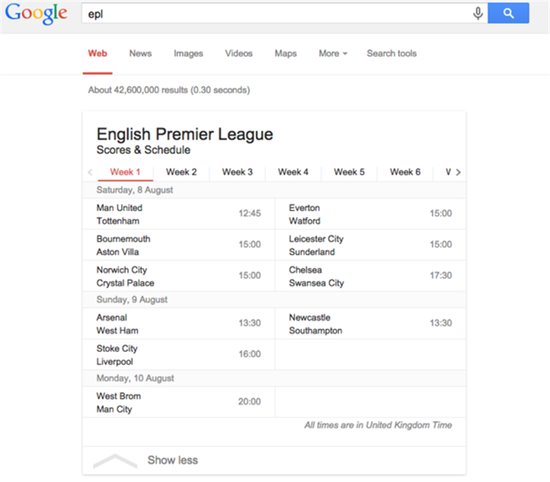Switch to the Images tab
This screenshot has width=550, height=482.
pos(188,53)
